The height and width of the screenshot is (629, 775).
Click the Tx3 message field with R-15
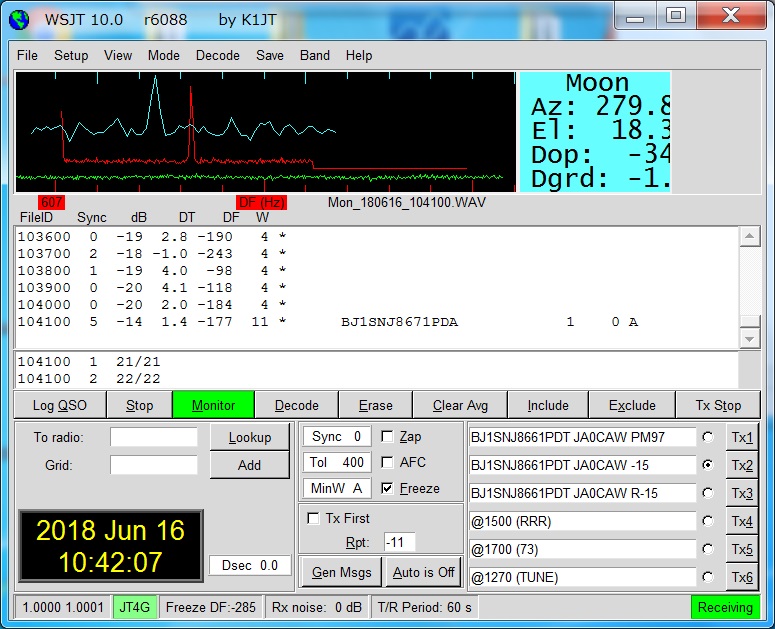pyautogui.click(x=582, y=493)
